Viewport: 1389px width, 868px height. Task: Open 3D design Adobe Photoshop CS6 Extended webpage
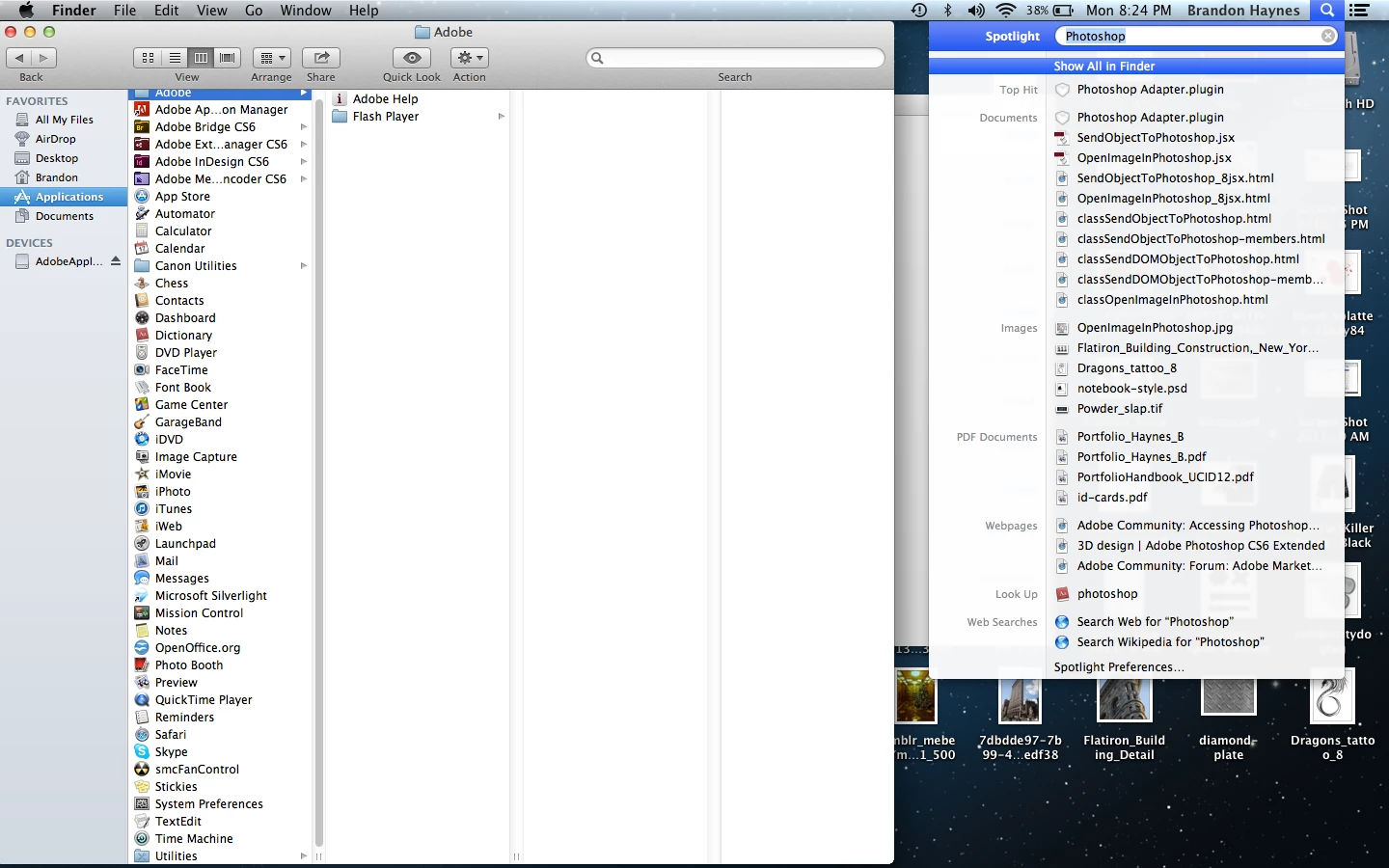[x=1201, y=545]
